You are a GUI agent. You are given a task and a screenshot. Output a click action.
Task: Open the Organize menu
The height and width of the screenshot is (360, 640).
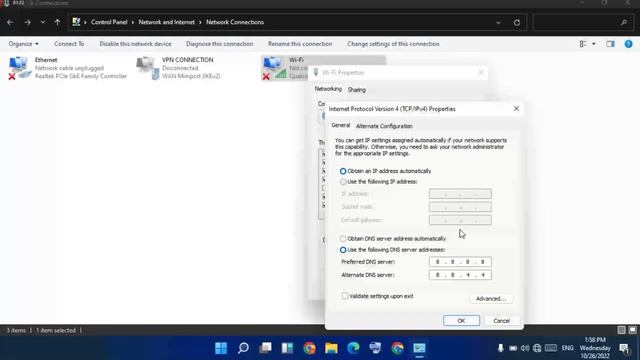[23, 44]
